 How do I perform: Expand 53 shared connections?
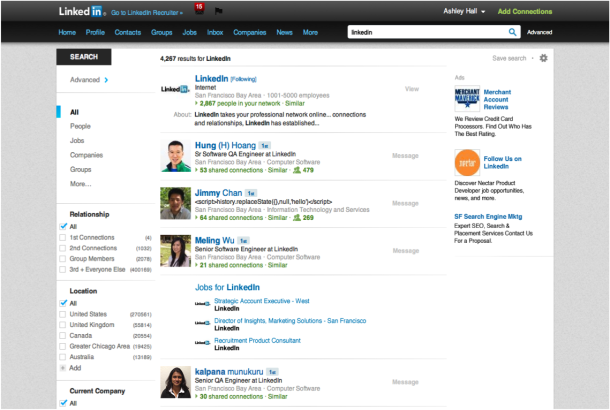point(229,170)
